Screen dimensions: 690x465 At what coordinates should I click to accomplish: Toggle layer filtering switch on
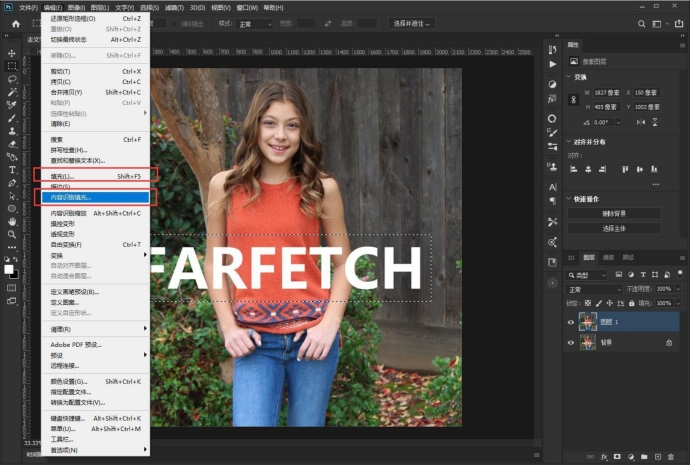(x=680, y=274)
